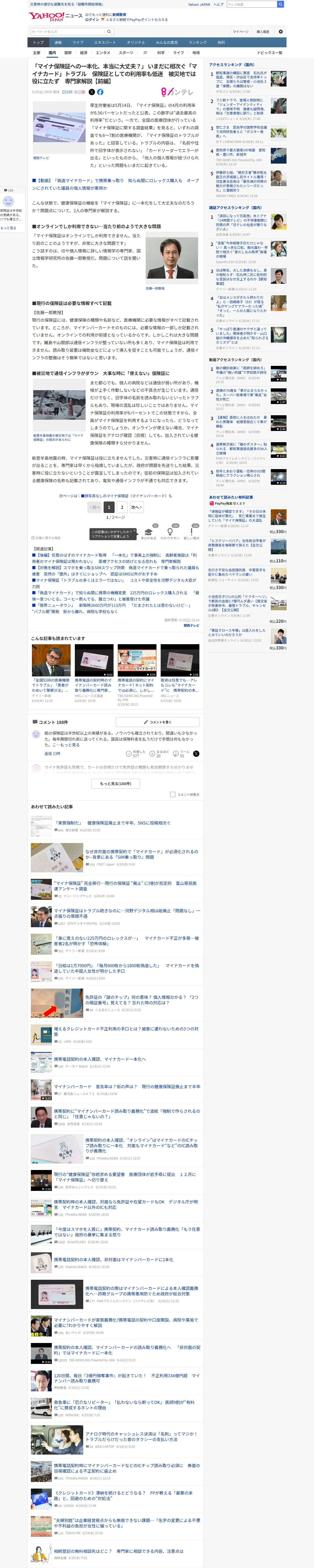
Task: Open 返信 13件 replies link
Action: click(52, 754)
